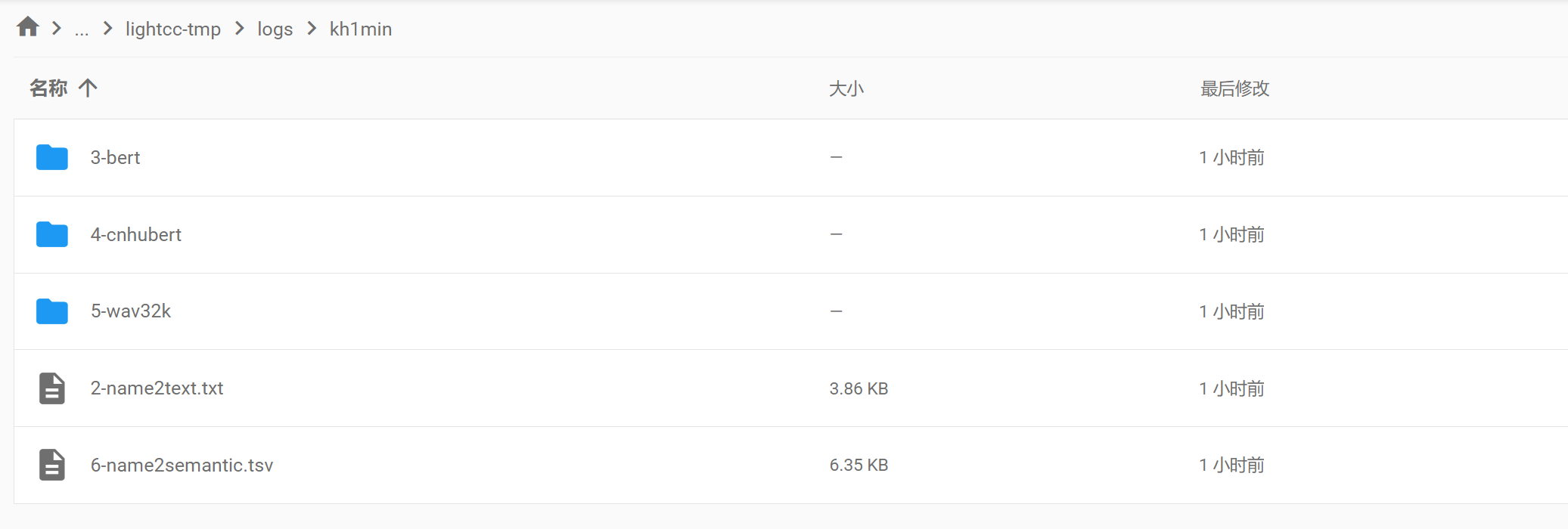
Task: Select the 6-name2semantic.tsv file name
Action: pos(182,465)
